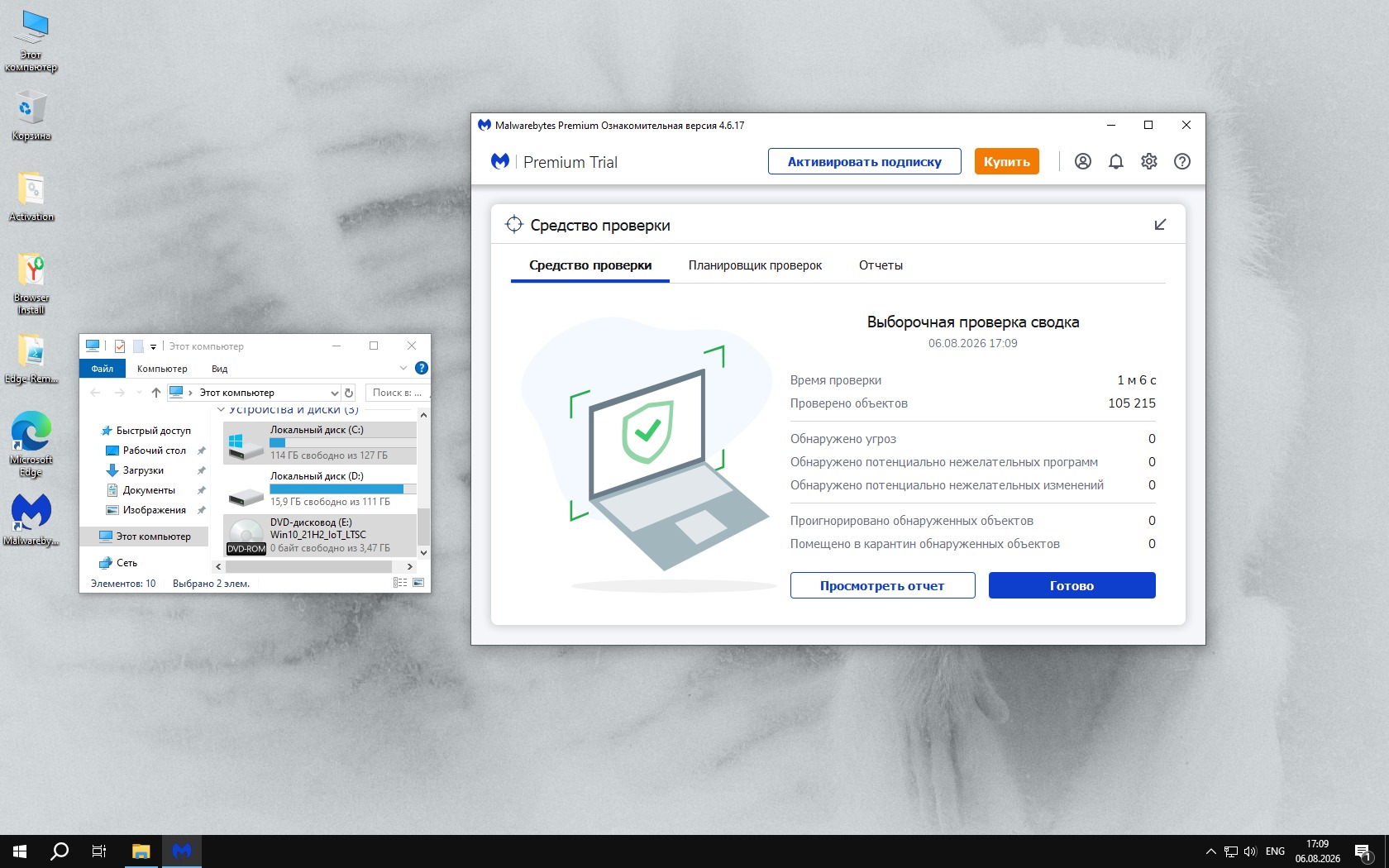This screenshot has height=868, width=1389.
Task: Click the New folder icon in Explorer title bar
Action: (138, 346)
